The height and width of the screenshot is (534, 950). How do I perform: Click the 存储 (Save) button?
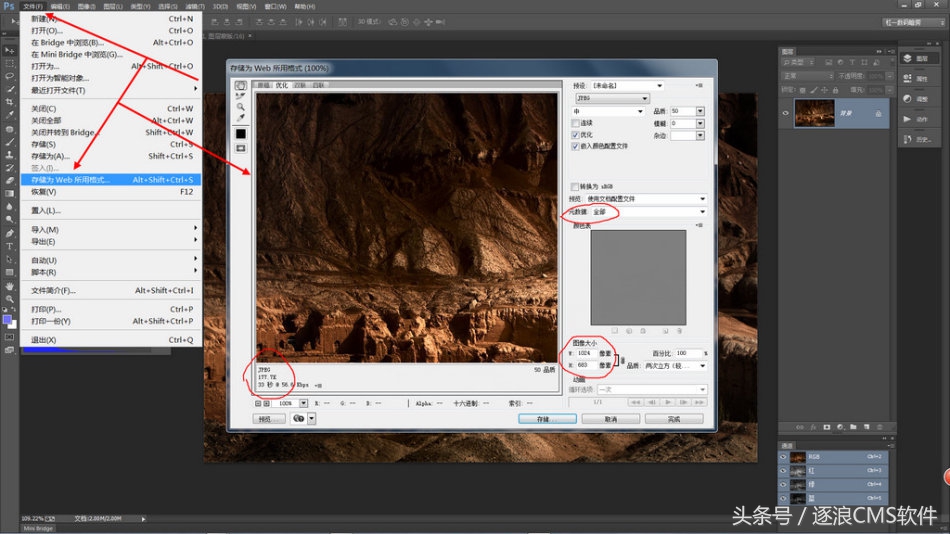548,419
